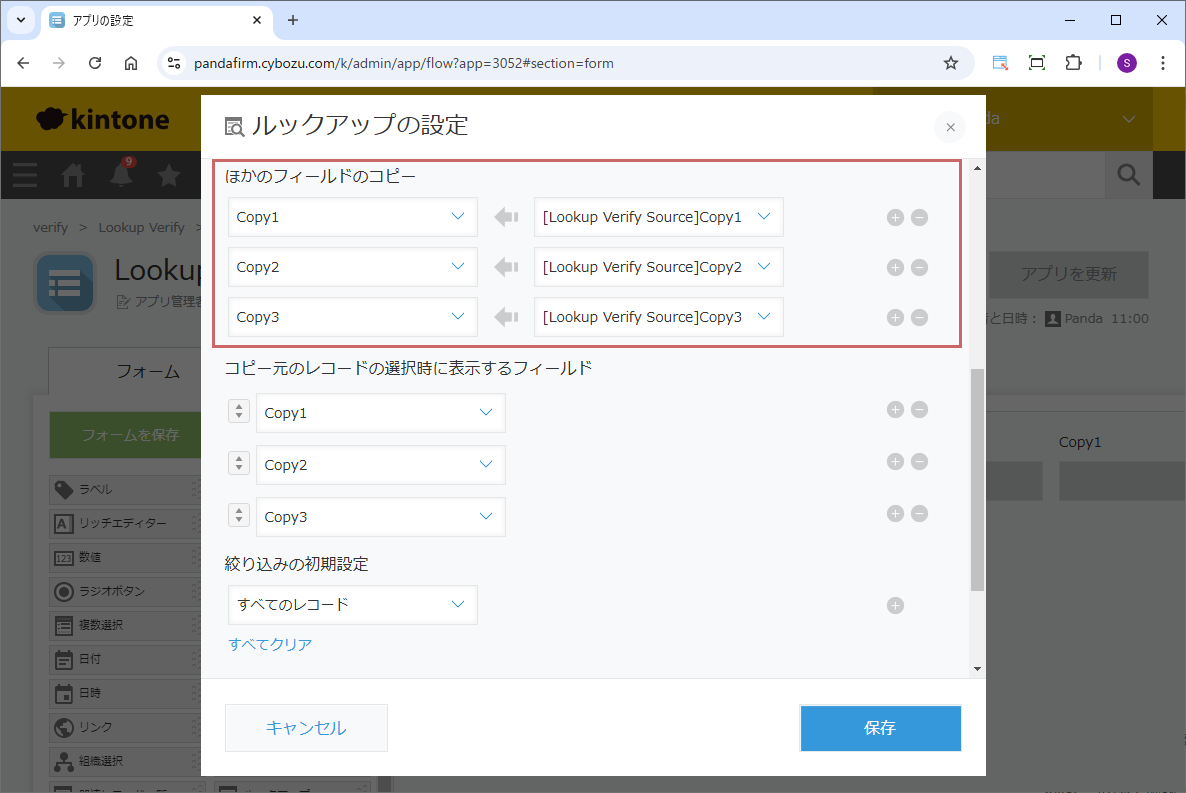The width and height of the screenshot is (1186, 793).
Task: Open the Copy1 destination field dropdown
Action: click(352, 217)
